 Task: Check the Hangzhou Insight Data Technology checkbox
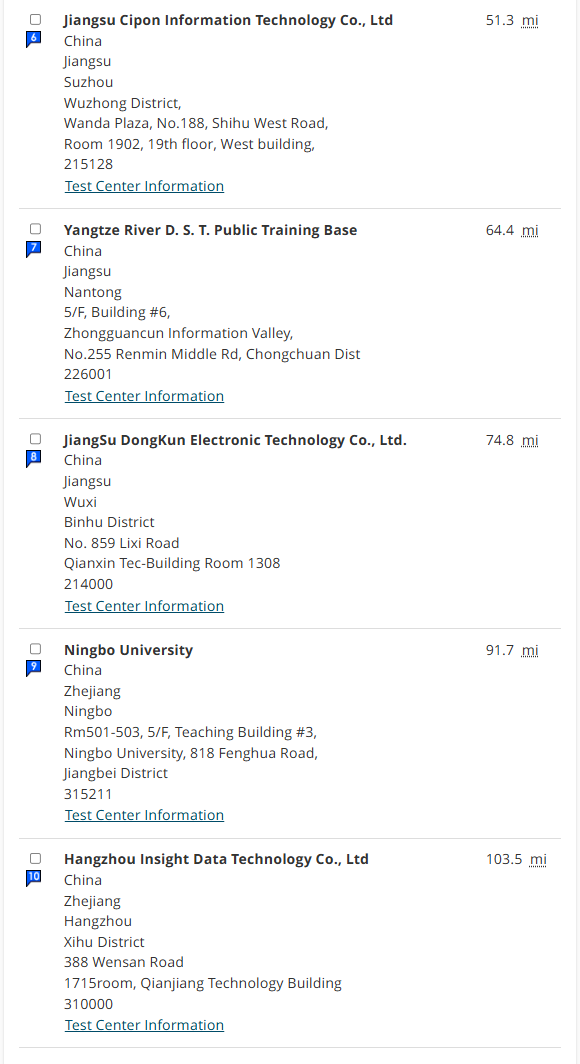tap(35, 858)
